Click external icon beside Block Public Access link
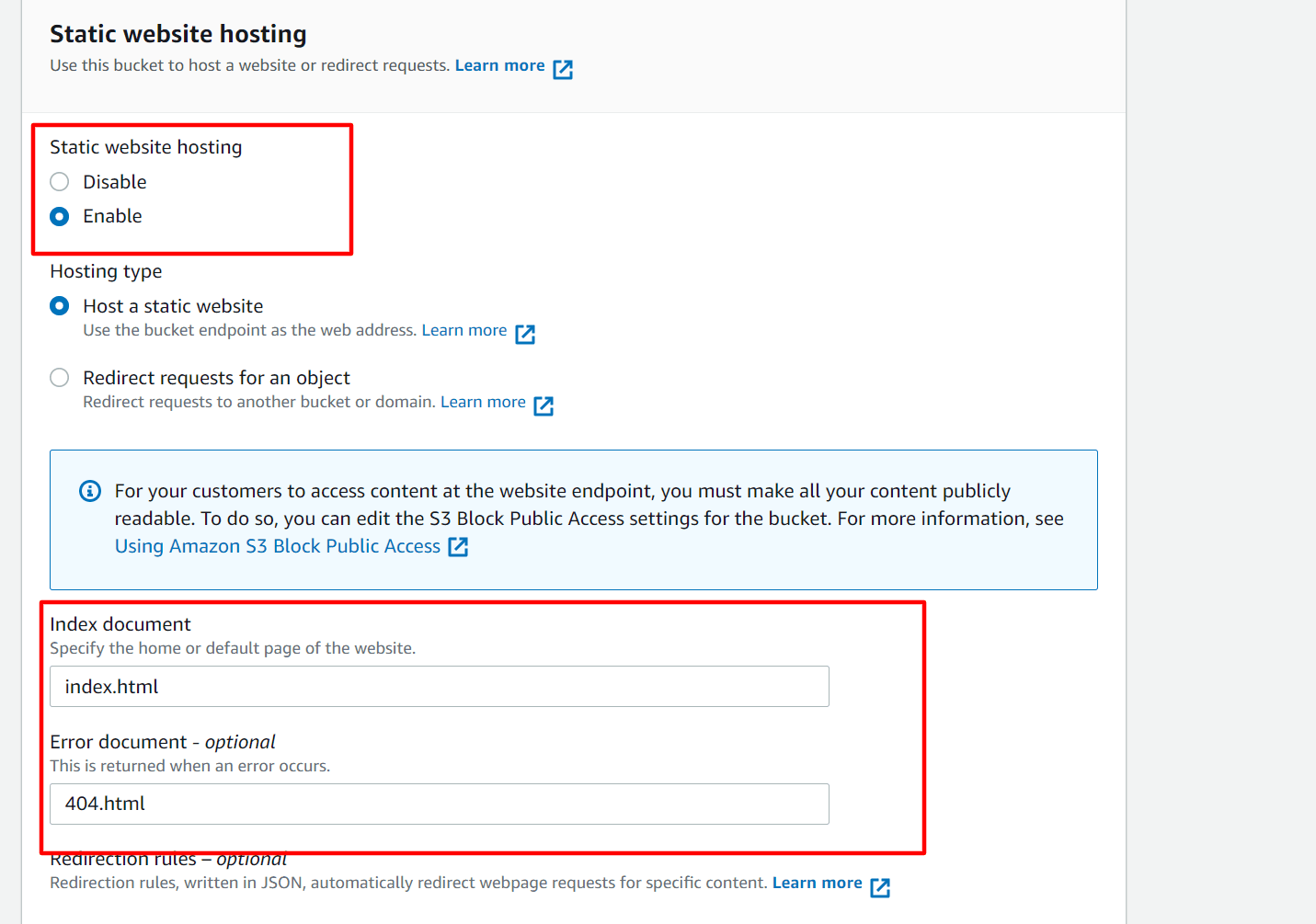The image size is (1316, 924). [x=458, y=547]
